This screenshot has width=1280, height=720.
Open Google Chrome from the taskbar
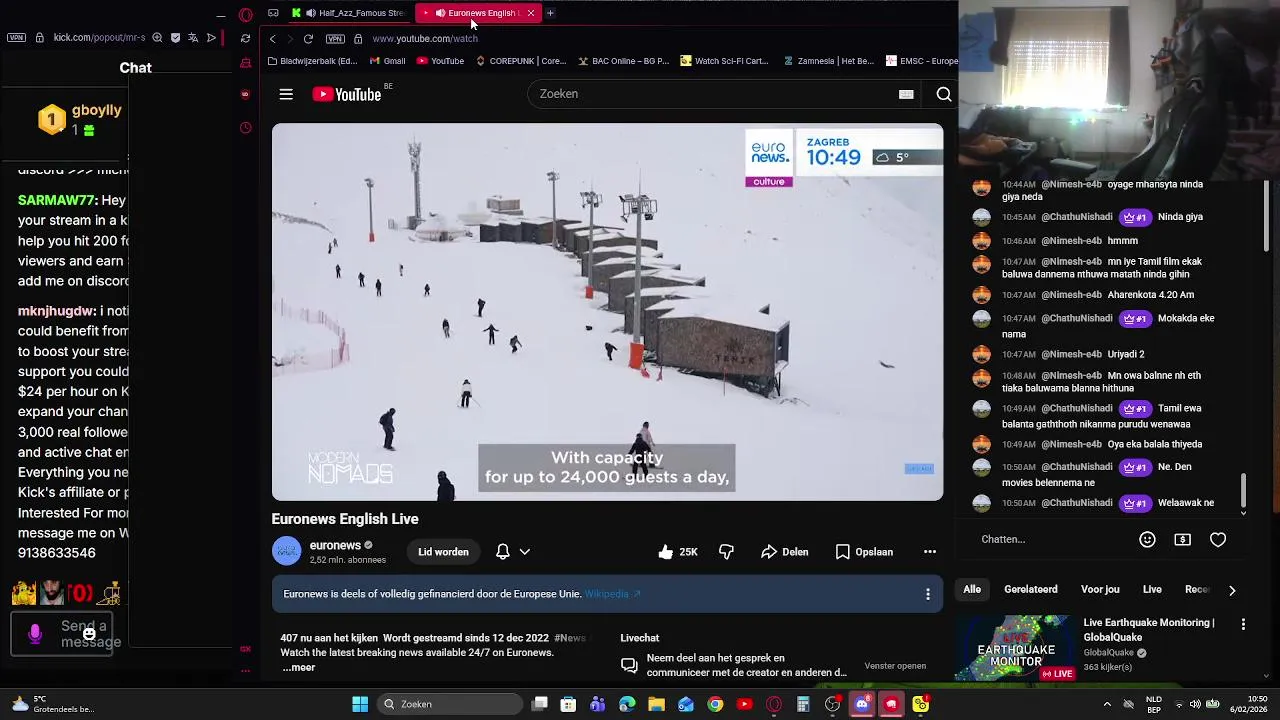coord(715,704)
